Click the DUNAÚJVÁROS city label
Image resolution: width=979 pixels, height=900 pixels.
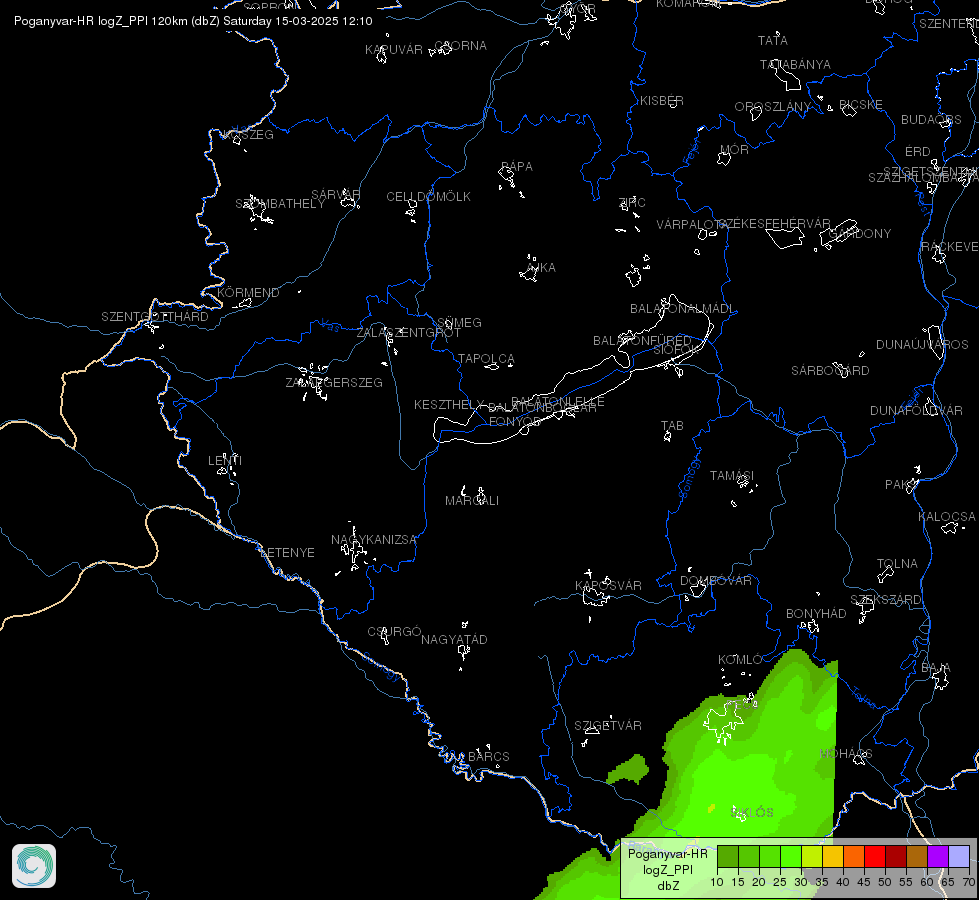[922, 345]
